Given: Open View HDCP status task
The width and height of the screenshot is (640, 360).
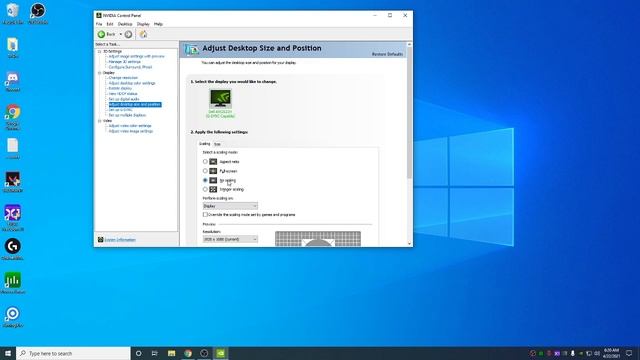Looking at the screenshot, I should click(x=123, y=93).
